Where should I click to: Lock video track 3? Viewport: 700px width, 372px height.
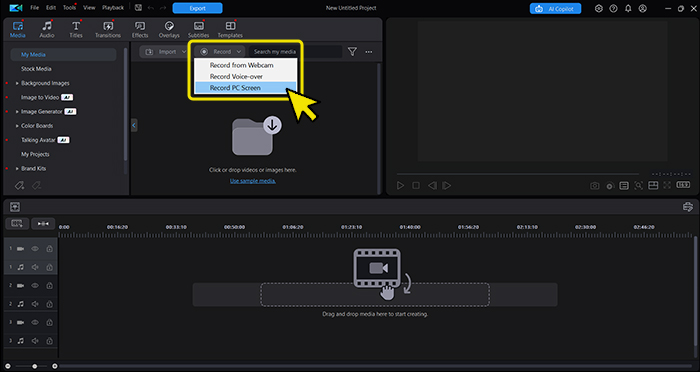pyautogui.click(x=50, y=322)
